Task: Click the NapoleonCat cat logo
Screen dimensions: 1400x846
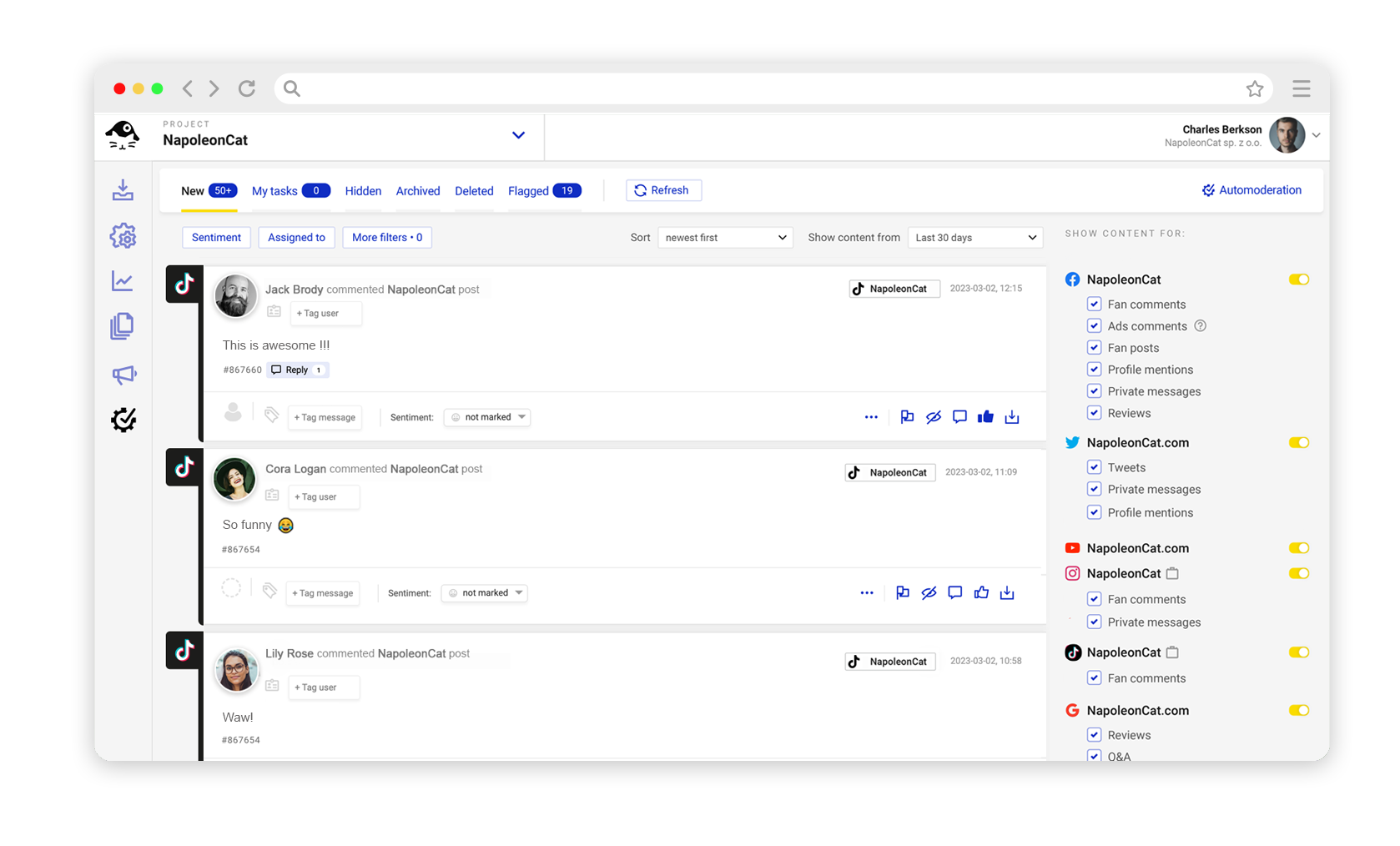Action: pyautogui.click(x=123, y=134)
